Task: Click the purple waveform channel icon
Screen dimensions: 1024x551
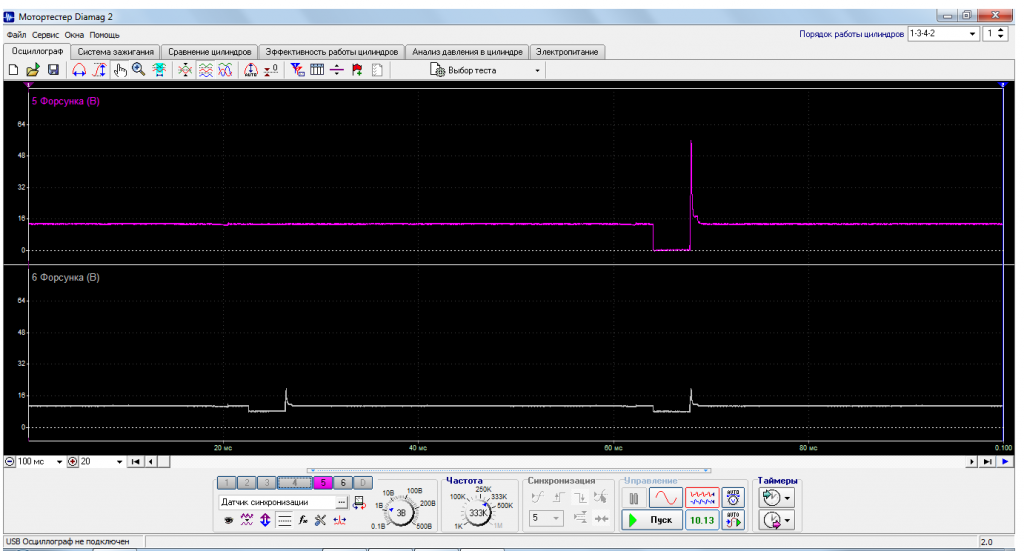Action: 246,520
